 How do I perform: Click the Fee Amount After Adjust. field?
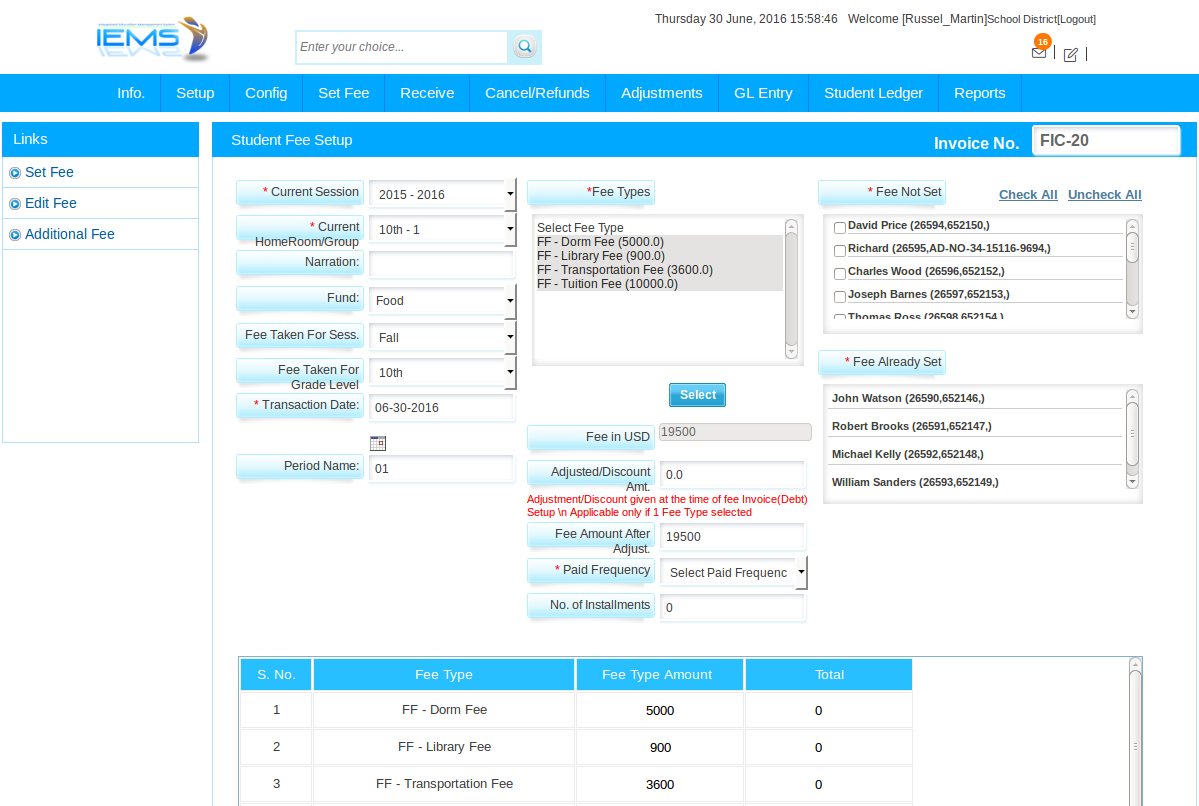733,537
